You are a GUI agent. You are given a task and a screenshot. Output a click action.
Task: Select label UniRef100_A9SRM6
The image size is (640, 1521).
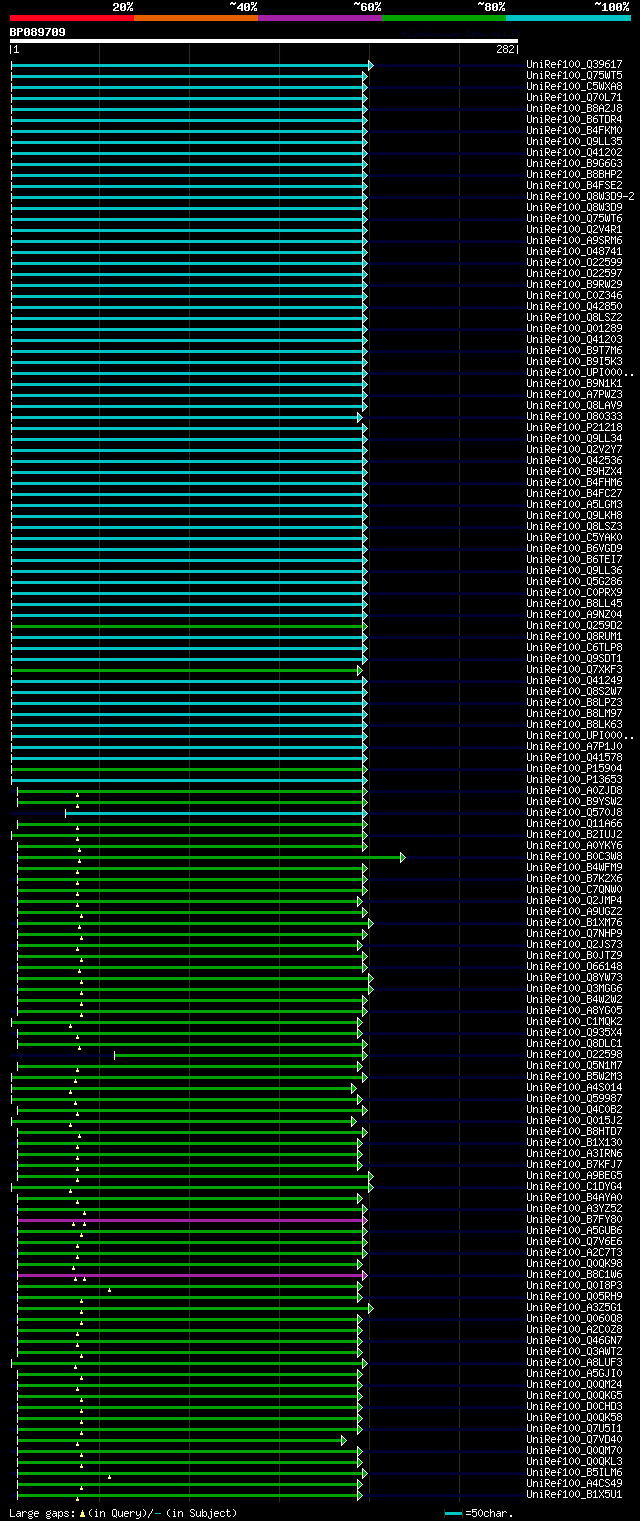coord(574,241)
